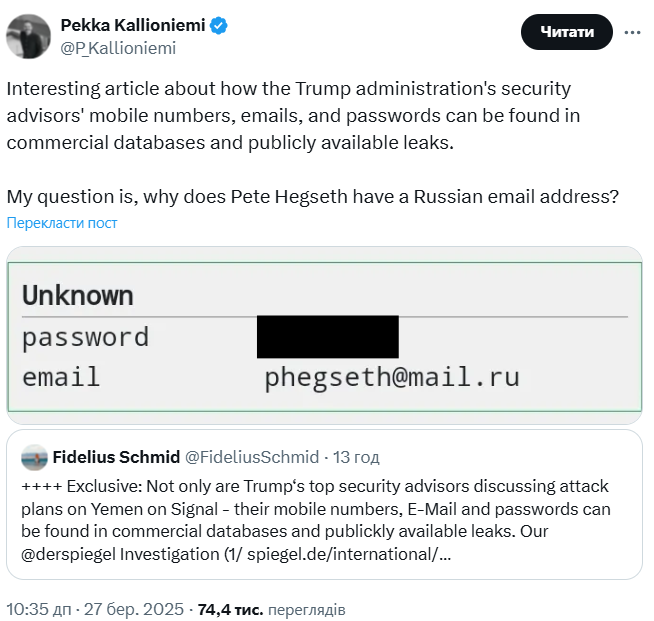654x621 pixels.
Task: Click the spiegel.de/international link
Action: pos(371,553)
